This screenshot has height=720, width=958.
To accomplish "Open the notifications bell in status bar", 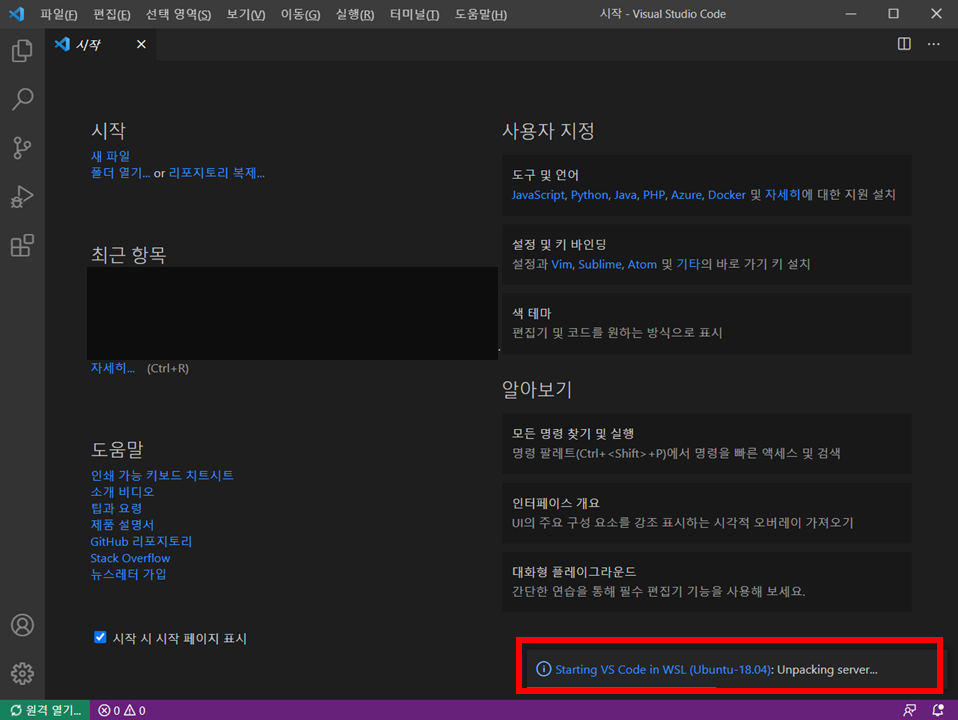I will (x=937, y=710).
